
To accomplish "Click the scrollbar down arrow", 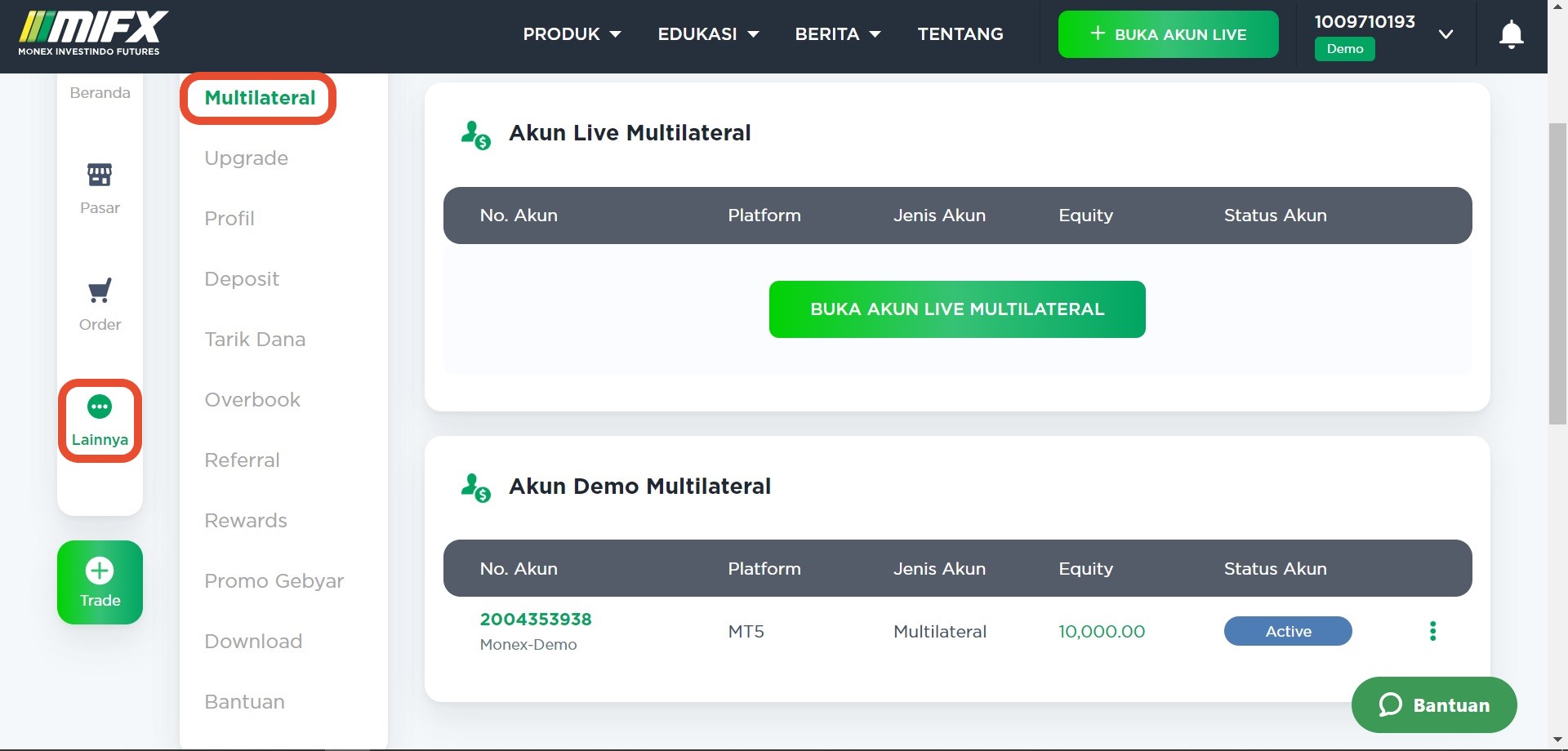I will click(1557, 740).
